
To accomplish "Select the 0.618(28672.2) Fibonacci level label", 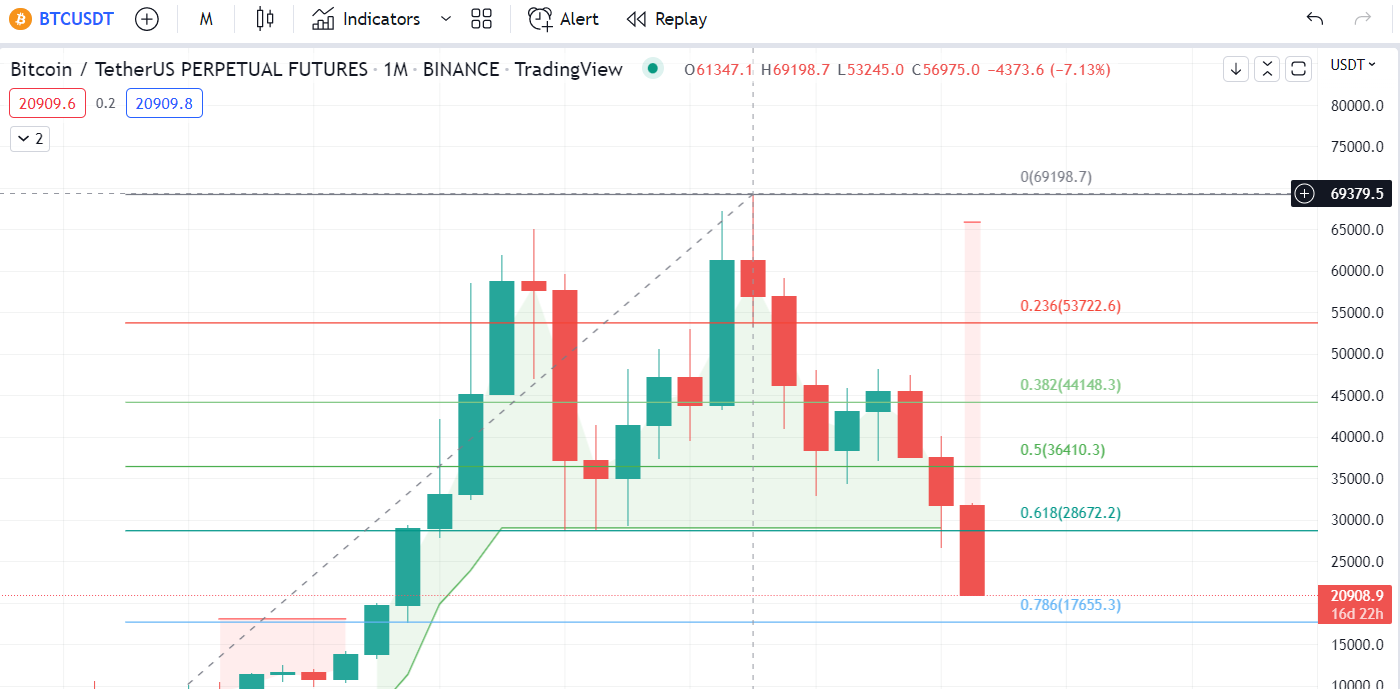I will pos(1070,513).
